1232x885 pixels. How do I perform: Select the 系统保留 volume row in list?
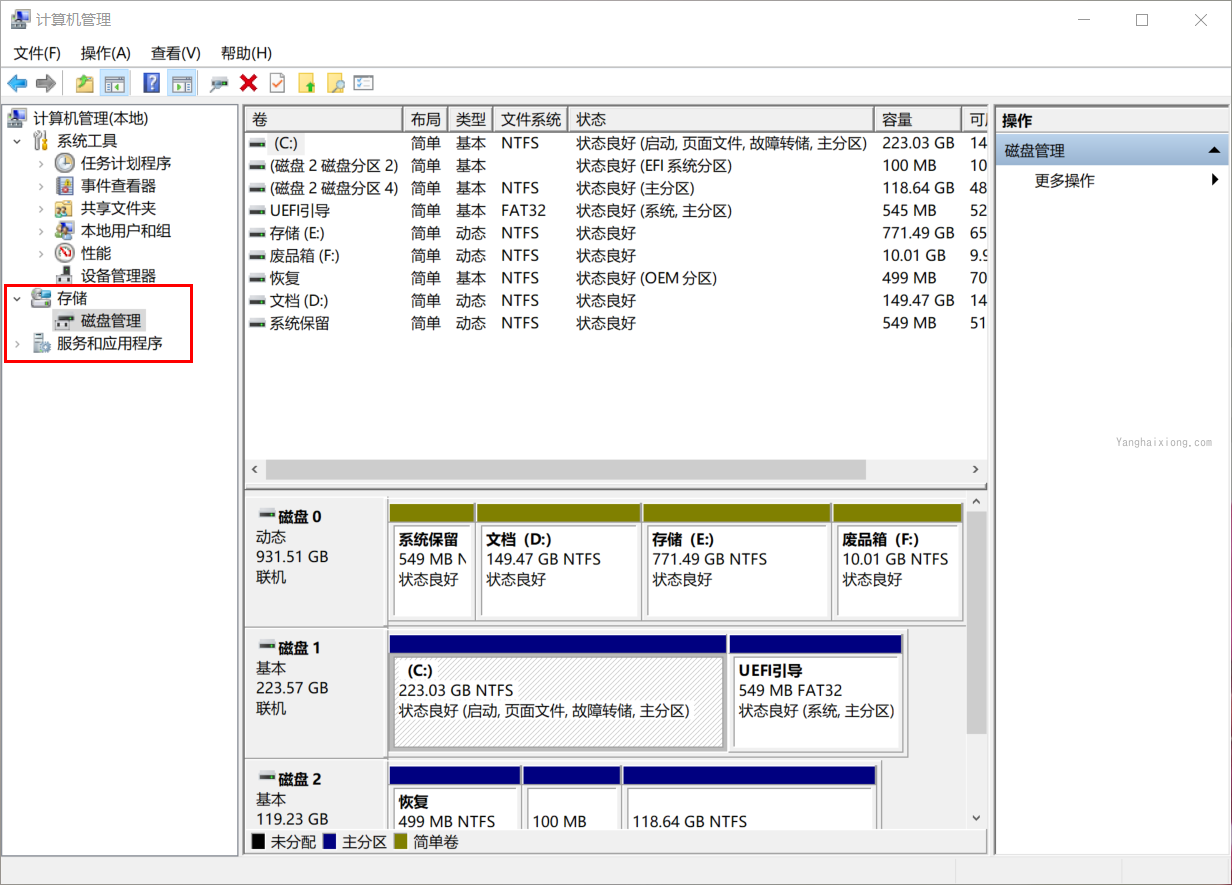pyautogui.click(x=617, y=323)
